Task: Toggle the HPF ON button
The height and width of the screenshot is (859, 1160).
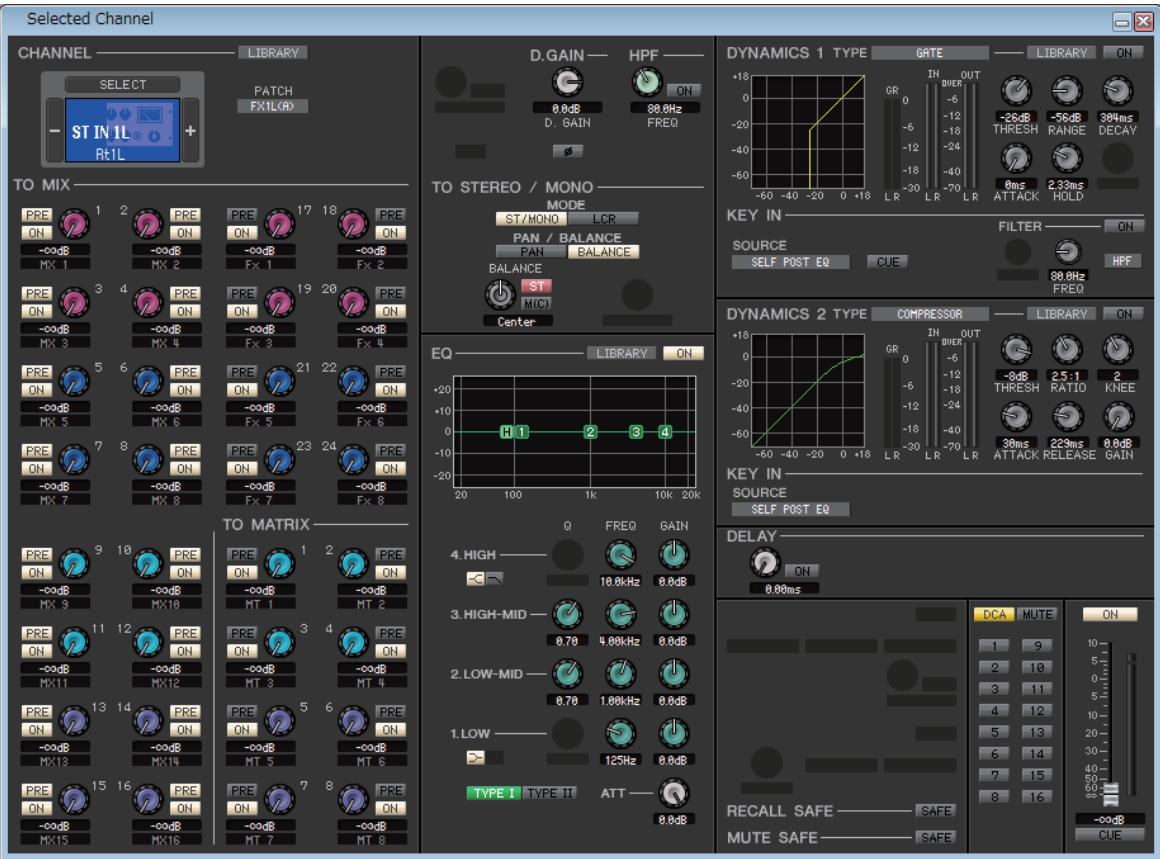Action: click(x=684, y=91)
